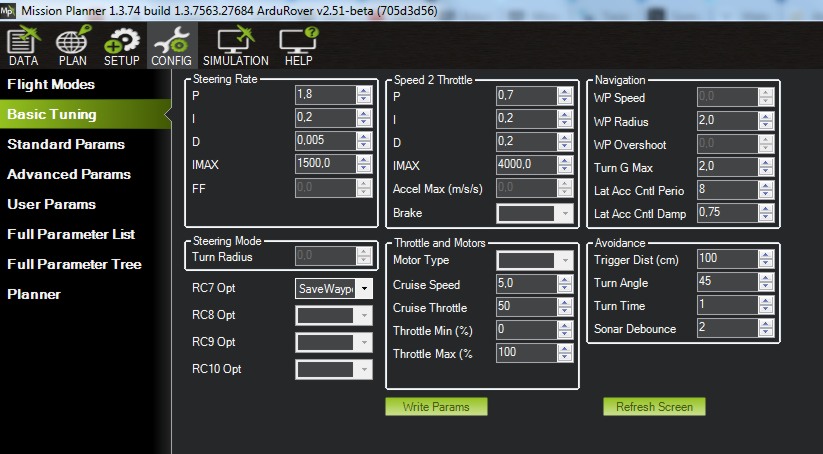Expand the Motor Type dropdown
This screenshot has width=823, height=454.
tap(565, 260)
